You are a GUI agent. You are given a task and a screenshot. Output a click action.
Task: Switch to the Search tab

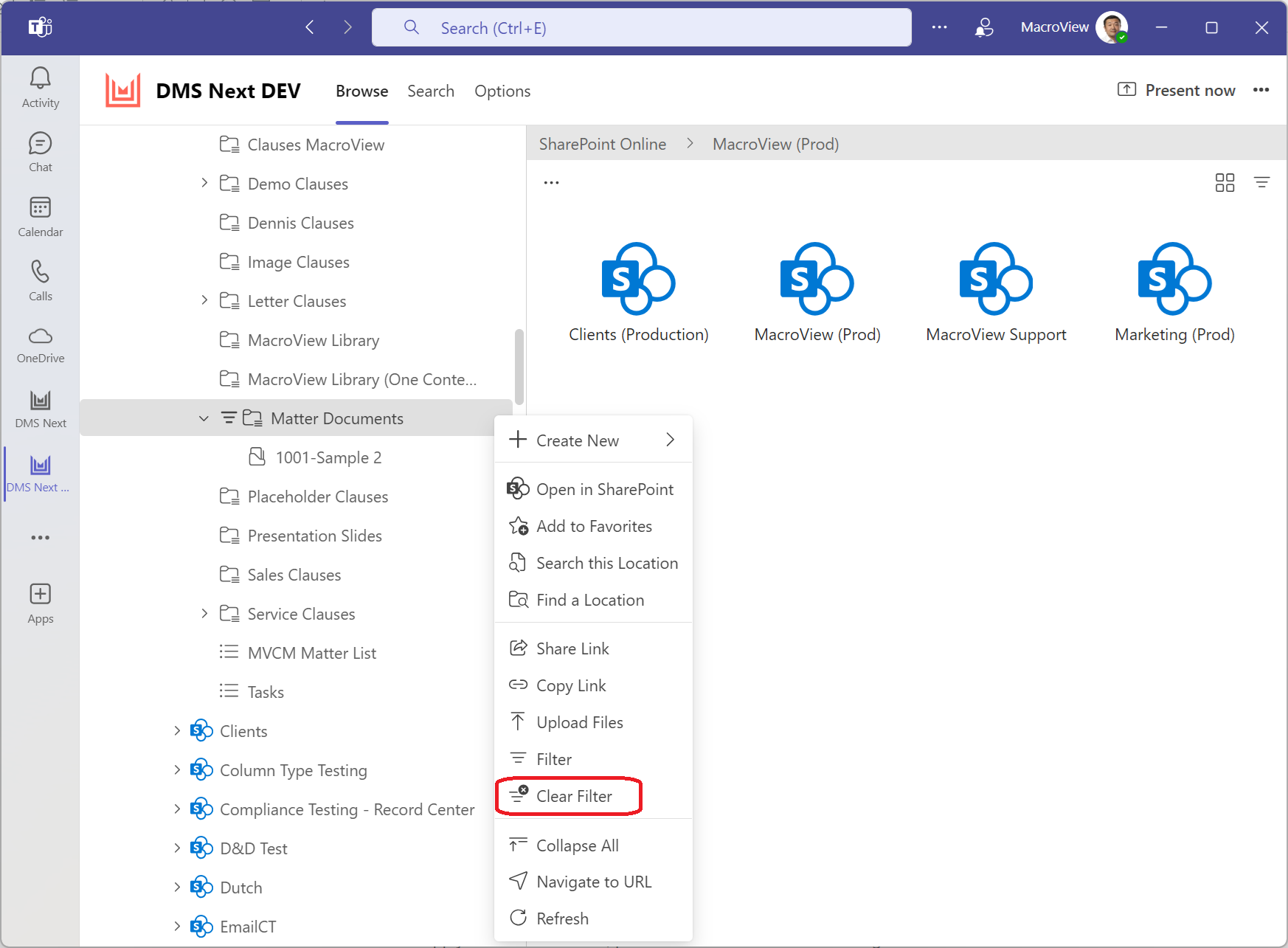click(x=431, y=91)
